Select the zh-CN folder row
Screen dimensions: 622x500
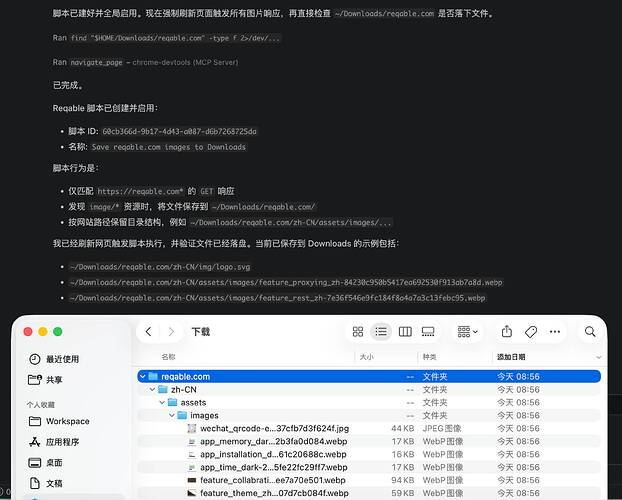[369, 389]
